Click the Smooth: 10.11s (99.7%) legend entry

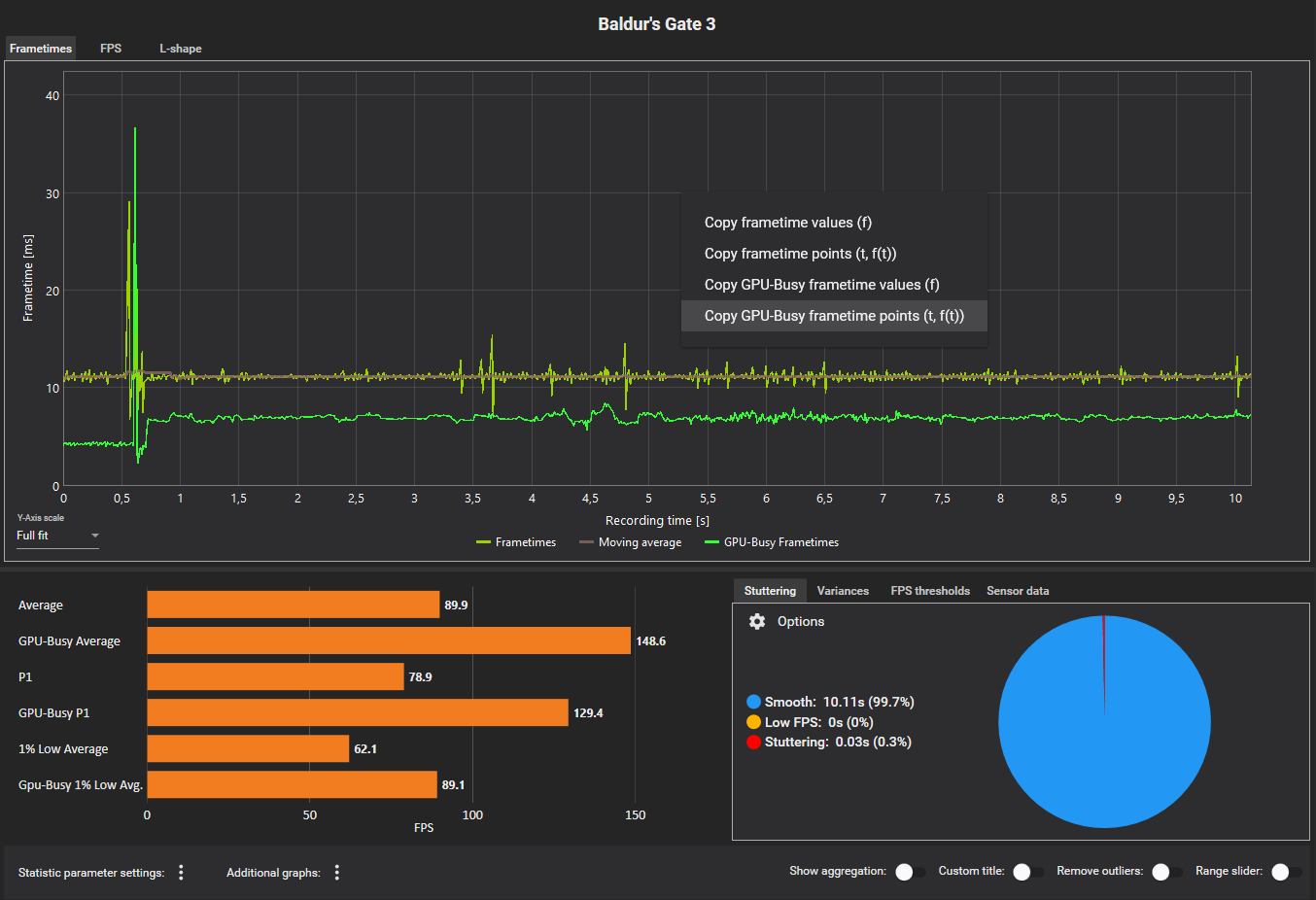click(830, 702)
